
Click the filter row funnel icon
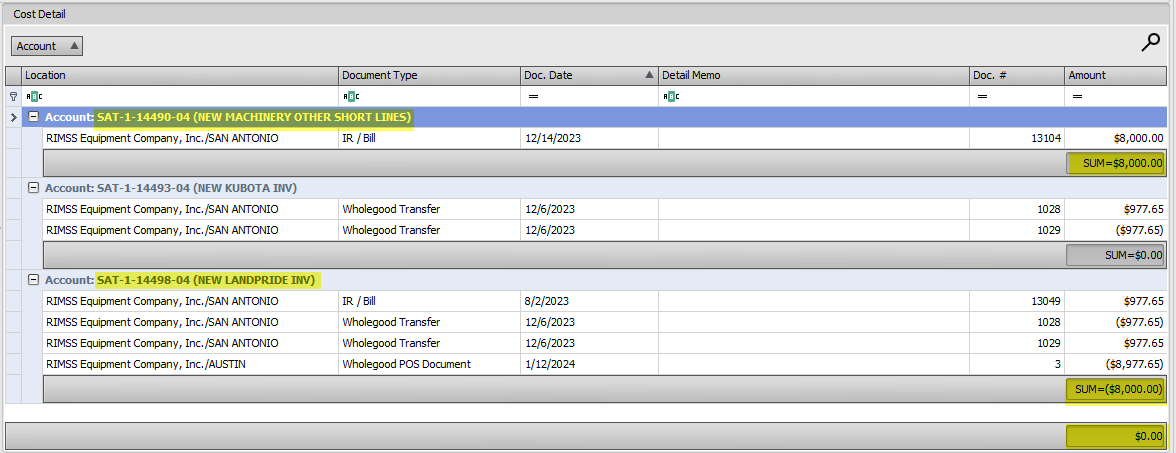click(13, 96)
